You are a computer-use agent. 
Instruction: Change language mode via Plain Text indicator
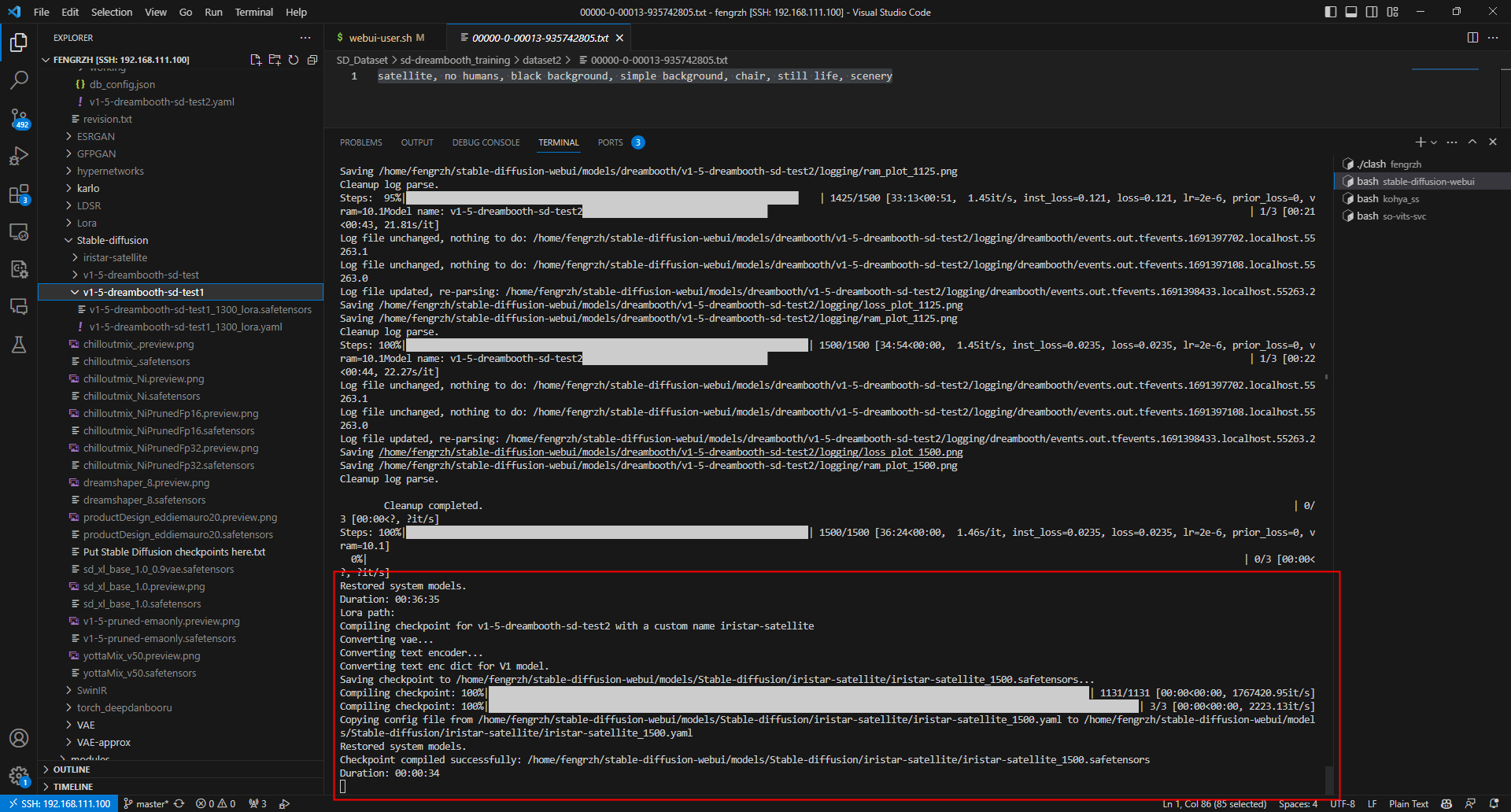[1408, 803]
